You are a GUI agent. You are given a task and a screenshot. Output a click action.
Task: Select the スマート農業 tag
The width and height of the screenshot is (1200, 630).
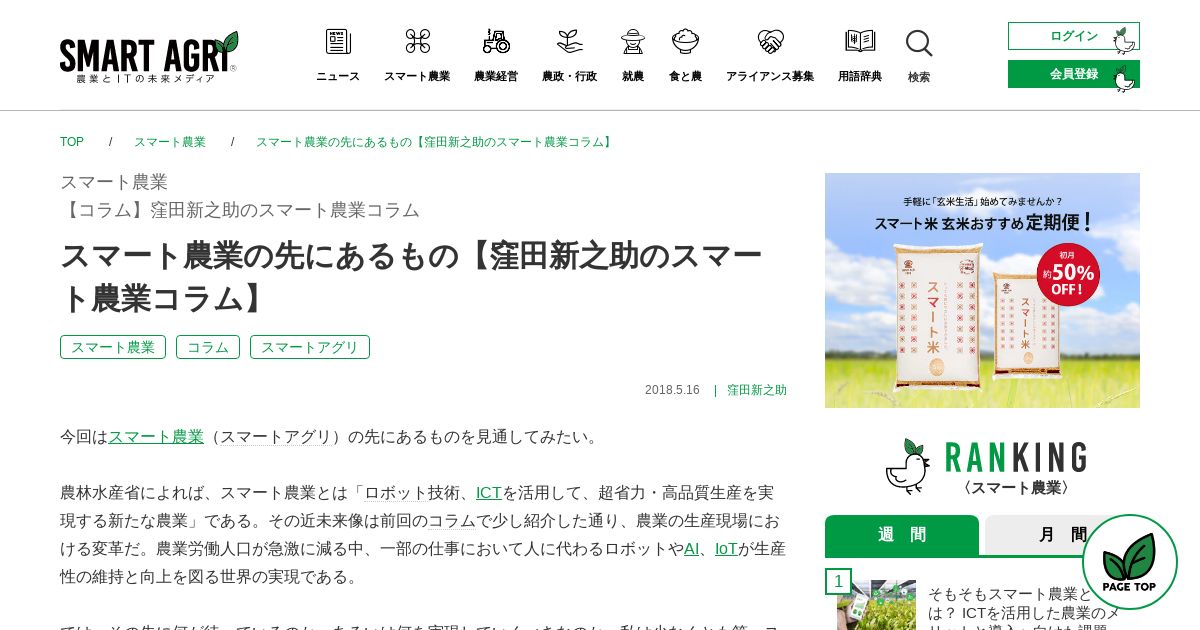coord(113,347)
